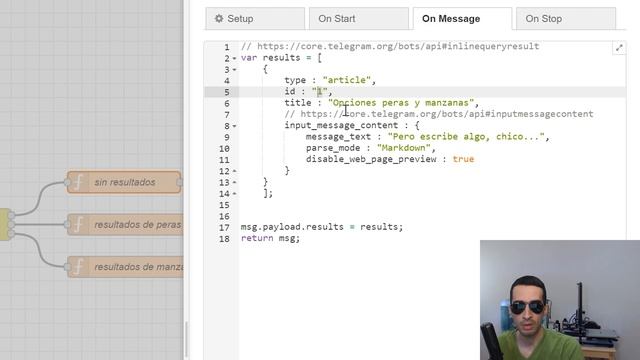The height and width of the screenshot is (360, 640).
Task: Click line number 17 in gutter
Action: 224,228
